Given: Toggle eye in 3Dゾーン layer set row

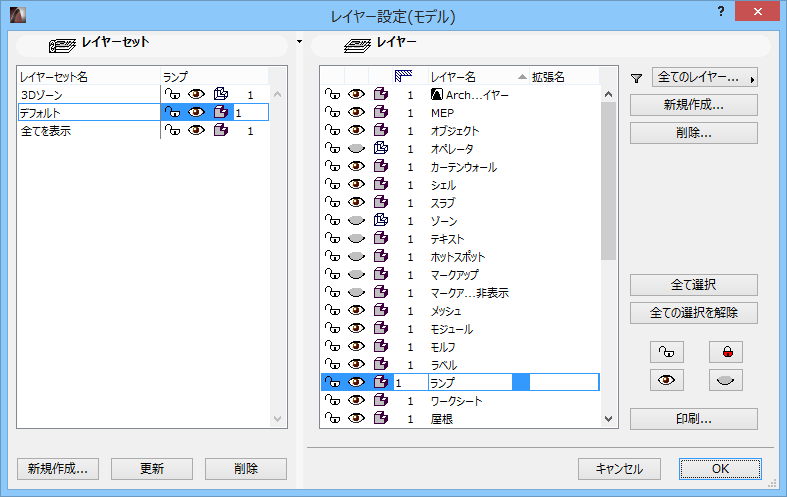Looking at the screenshot, I should (x=196, y=94).
